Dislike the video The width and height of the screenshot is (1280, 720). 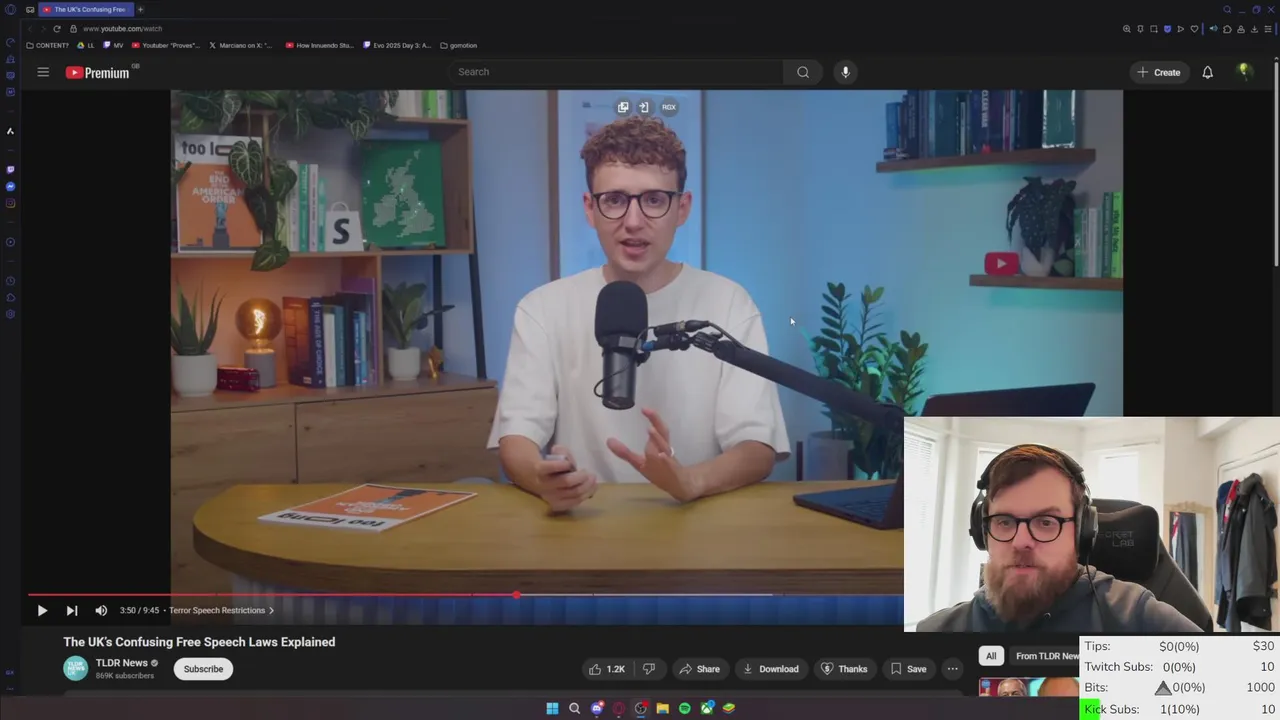coord(648,669)
